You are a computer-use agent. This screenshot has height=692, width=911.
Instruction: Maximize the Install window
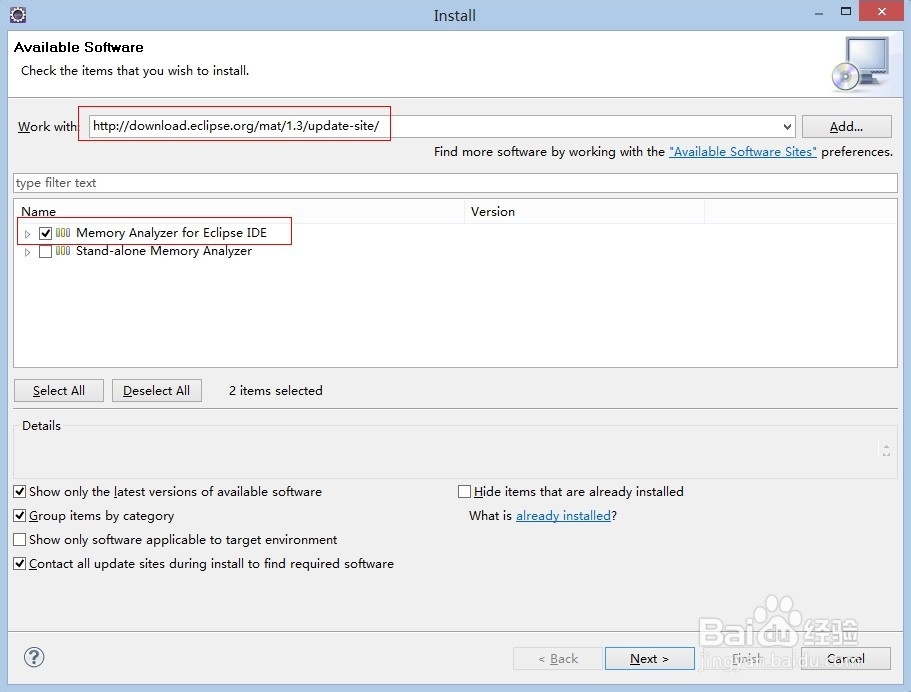(x=846, y=12)
